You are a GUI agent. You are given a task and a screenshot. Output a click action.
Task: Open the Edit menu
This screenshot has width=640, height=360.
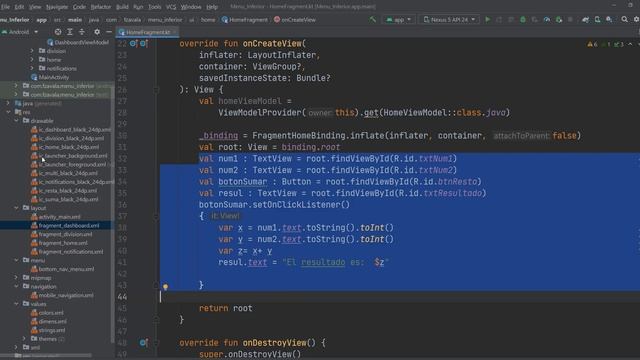pos(19,7)
